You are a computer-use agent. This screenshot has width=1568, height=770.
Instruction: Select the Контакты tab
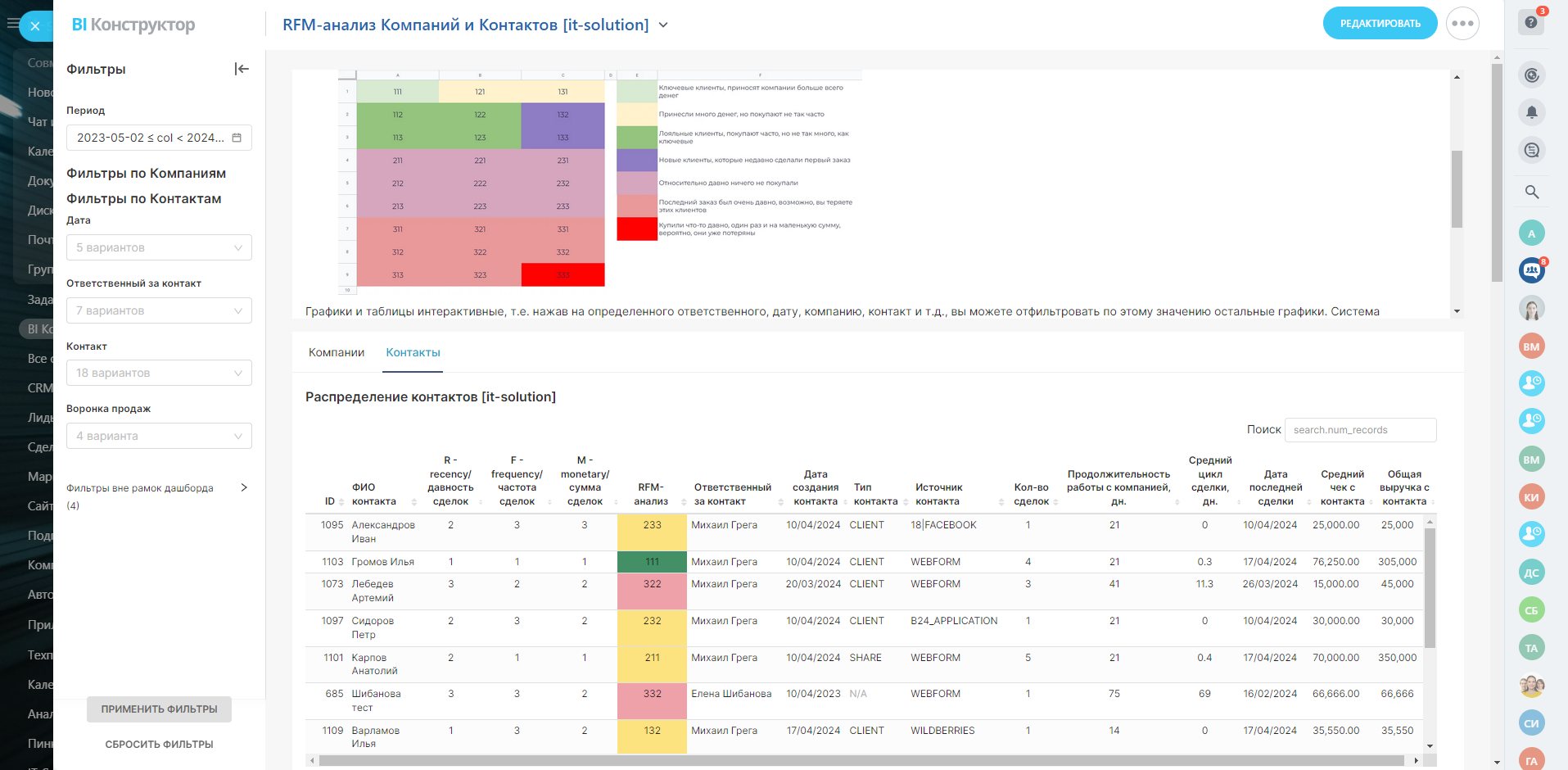413,352
